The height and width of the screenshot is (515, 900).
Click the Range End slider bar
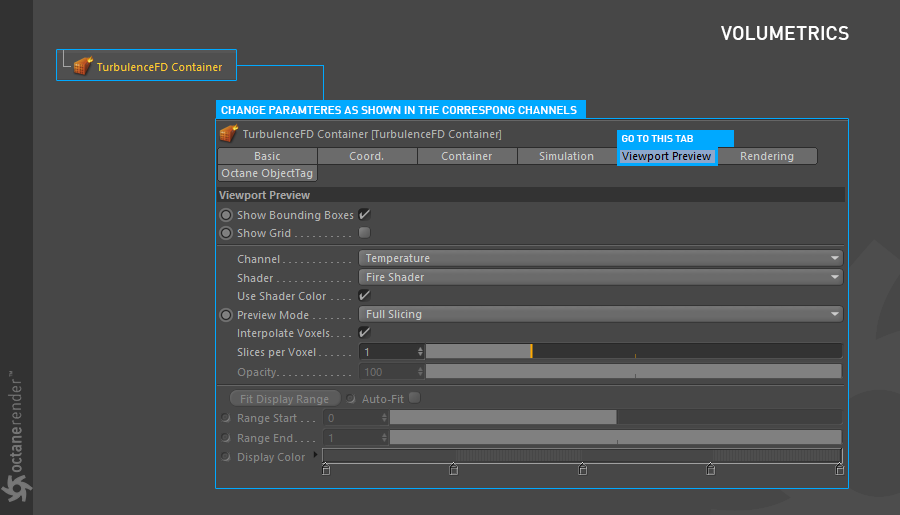click(616, 437)
